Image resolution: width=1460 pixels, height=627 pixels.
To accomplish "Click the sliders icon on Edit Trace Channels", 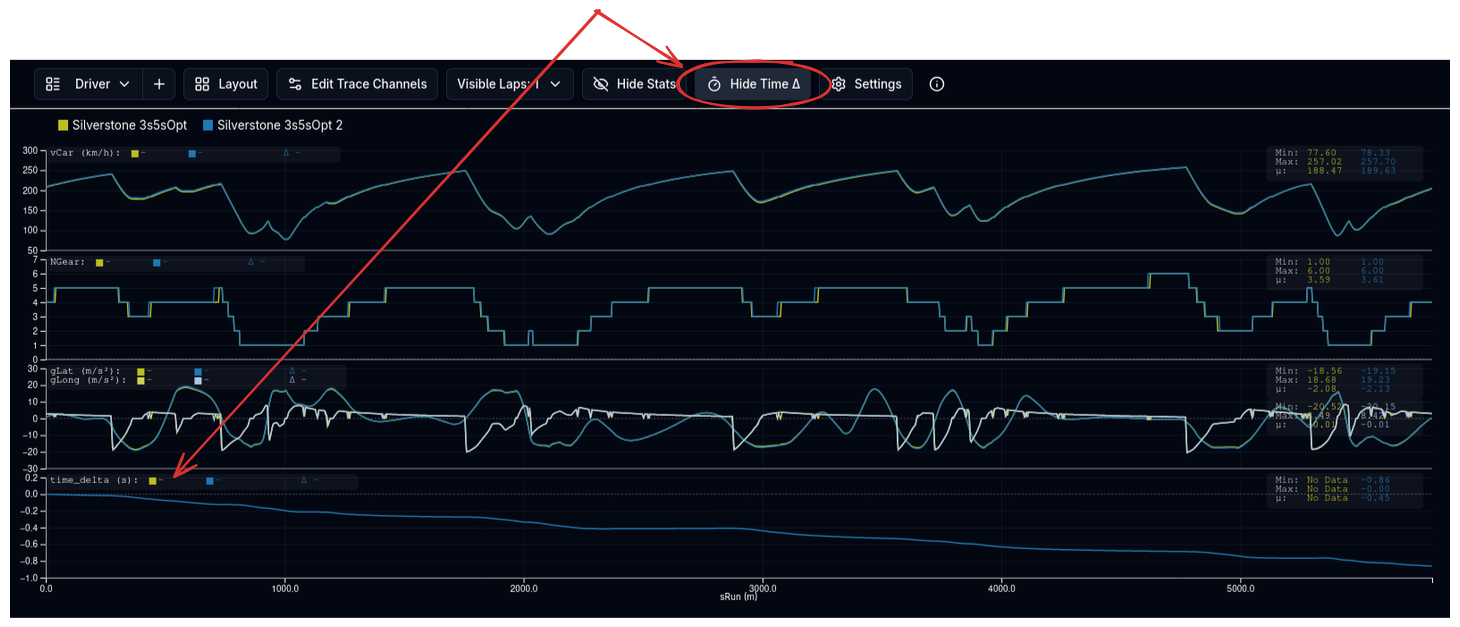I will (295, 84).
